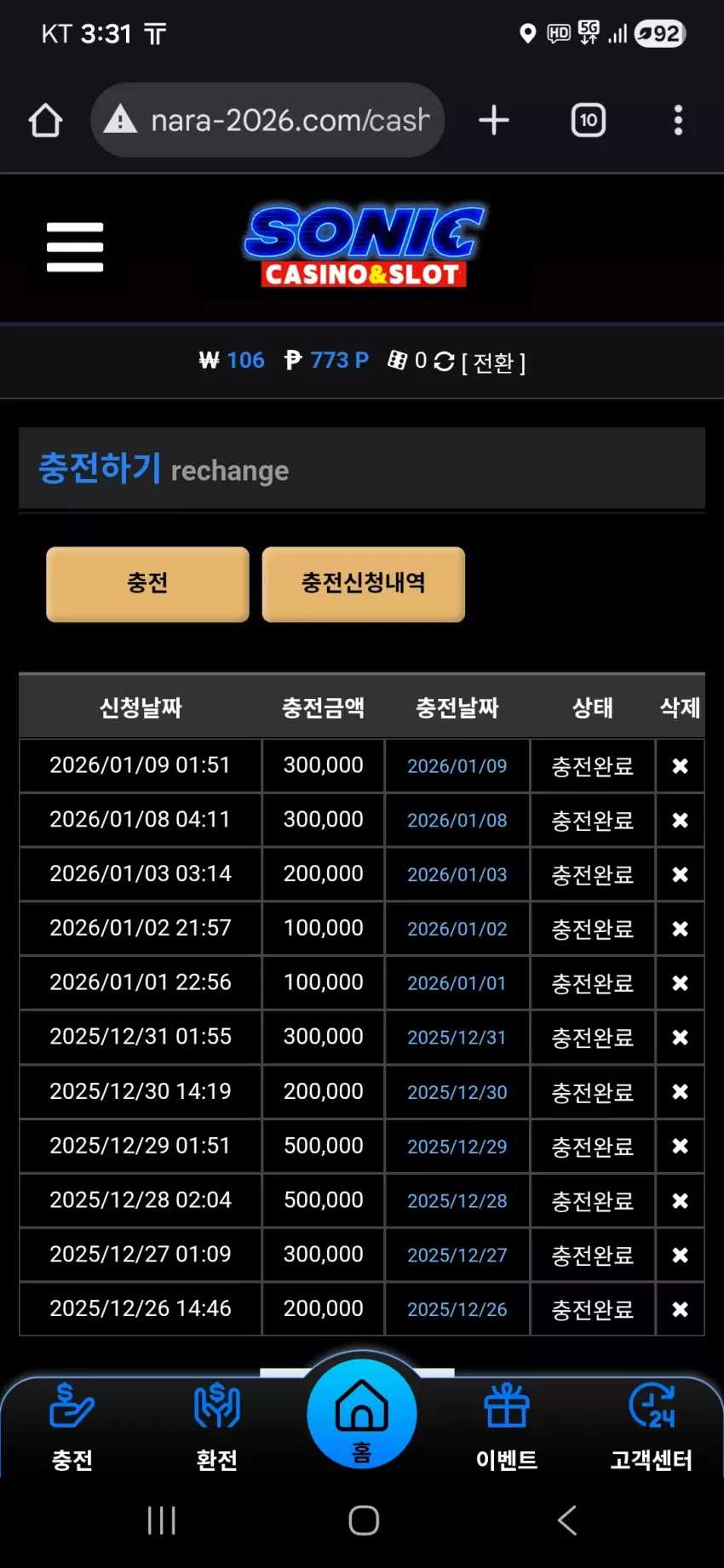Tap the round 홈 button
The height and width of the screenshot is (1568, 724).
(x=362, y=1414)
